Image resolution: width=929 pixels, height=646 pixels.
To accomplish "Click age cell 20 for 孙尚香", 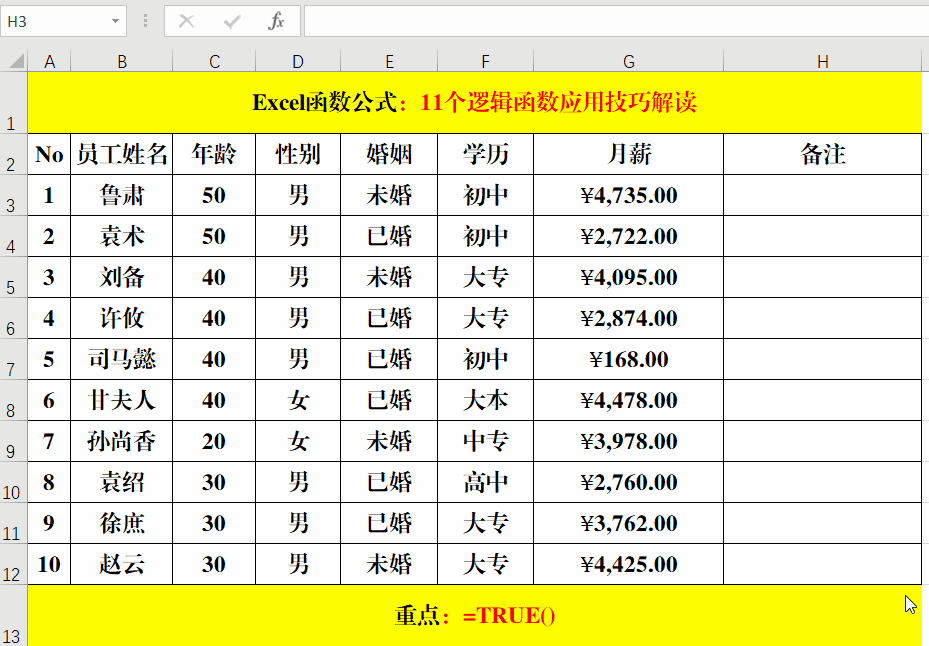I will coord(214,441).
